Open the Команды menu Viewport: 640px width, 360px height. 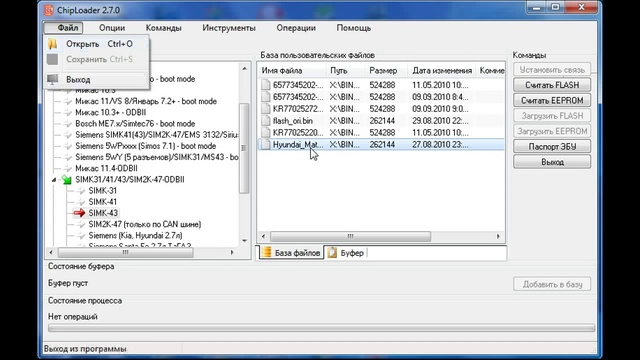(x=163, y=28)
